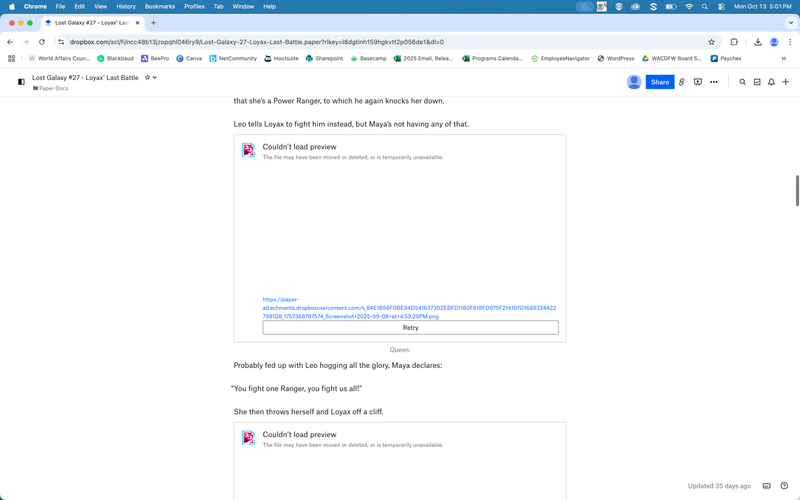
Task: Retry loading the first image preview
Action: point(410,327)
